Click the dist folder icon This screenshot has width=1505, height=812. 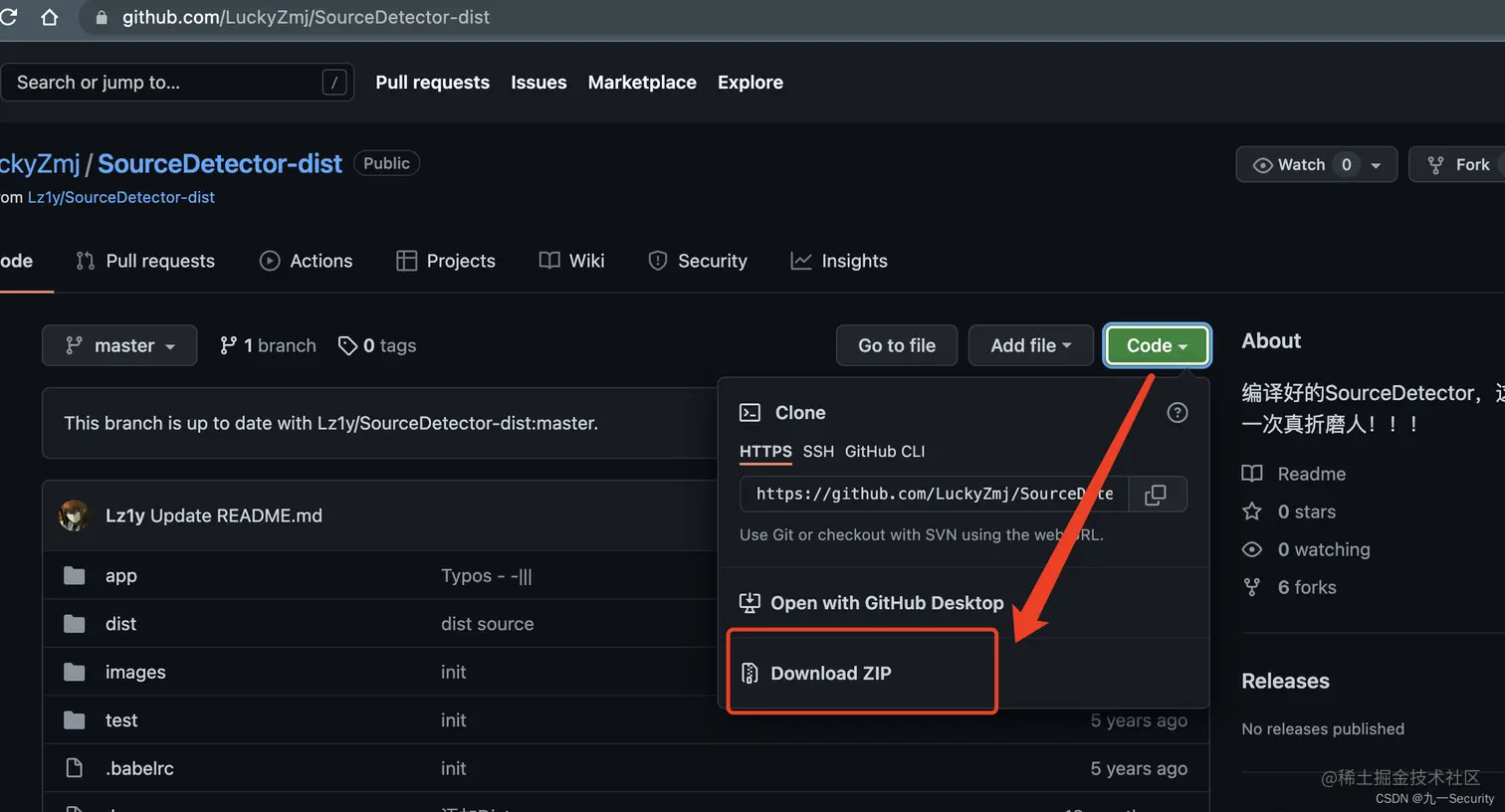click(x=75, y=624)
